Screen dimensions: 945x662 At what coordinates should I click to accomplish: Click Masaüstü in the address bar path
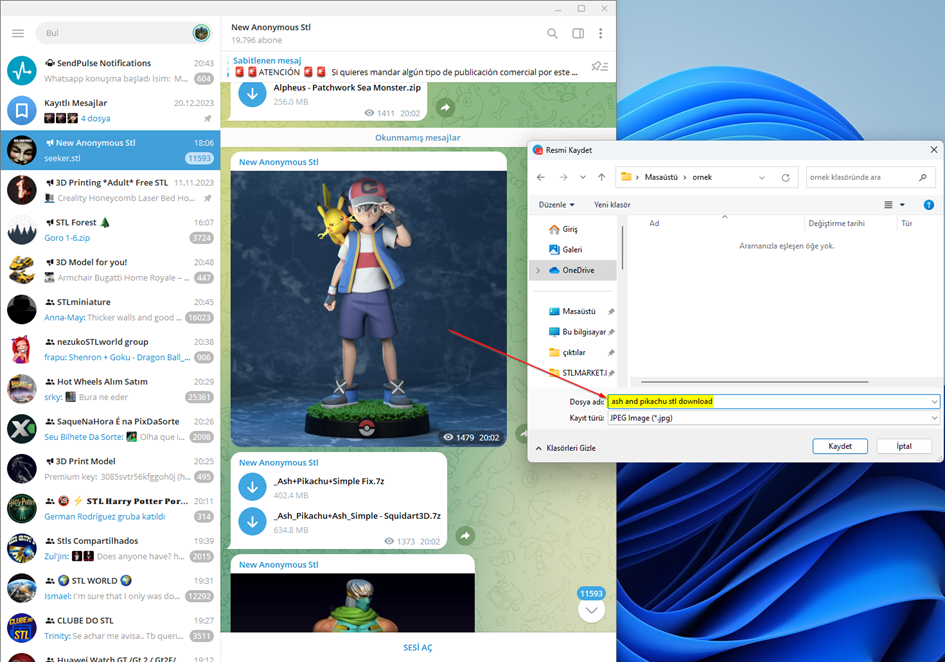coord(661,177)
